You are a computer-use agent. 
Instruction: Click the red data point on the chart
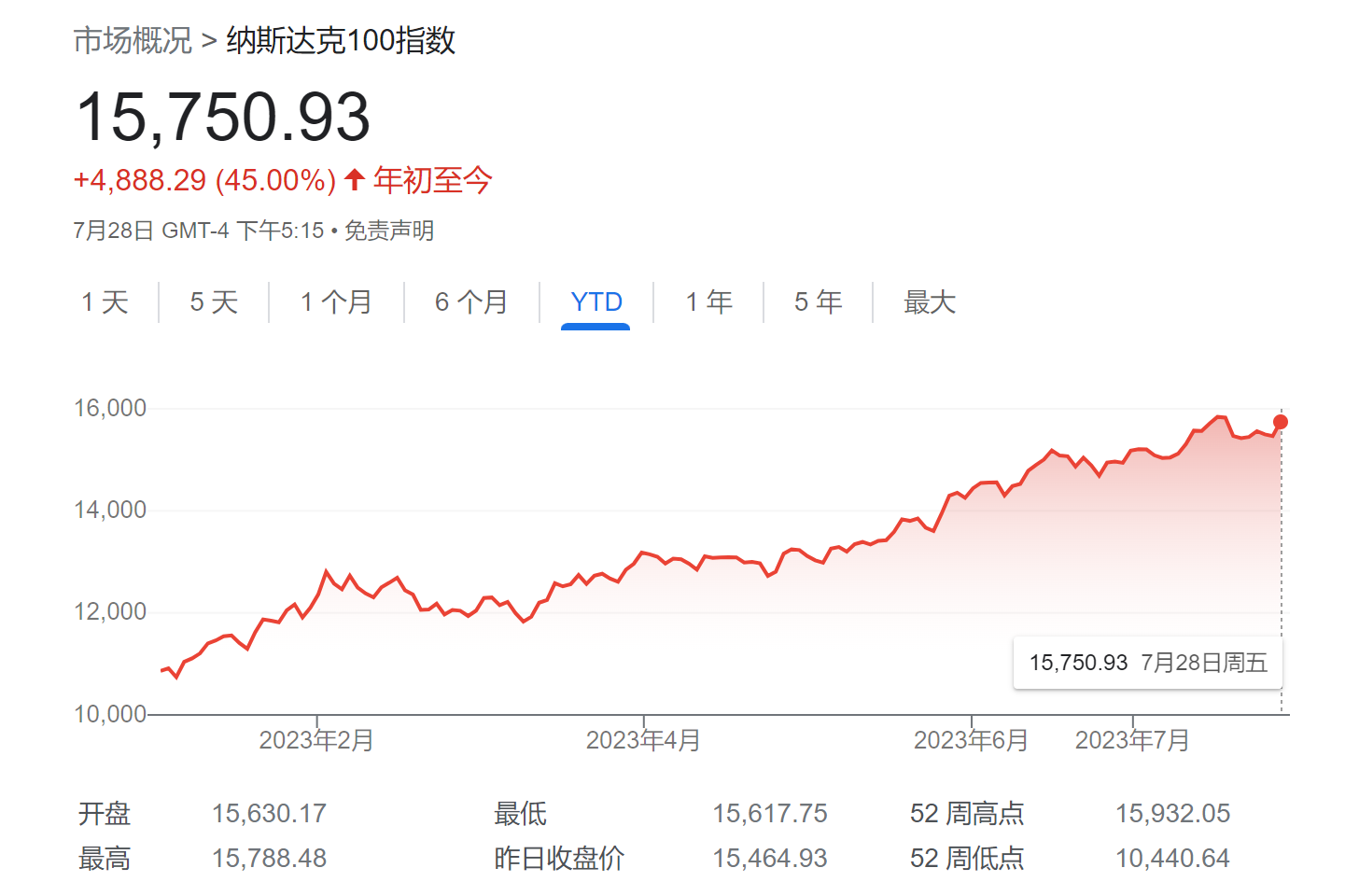(x=1280, y=422)
